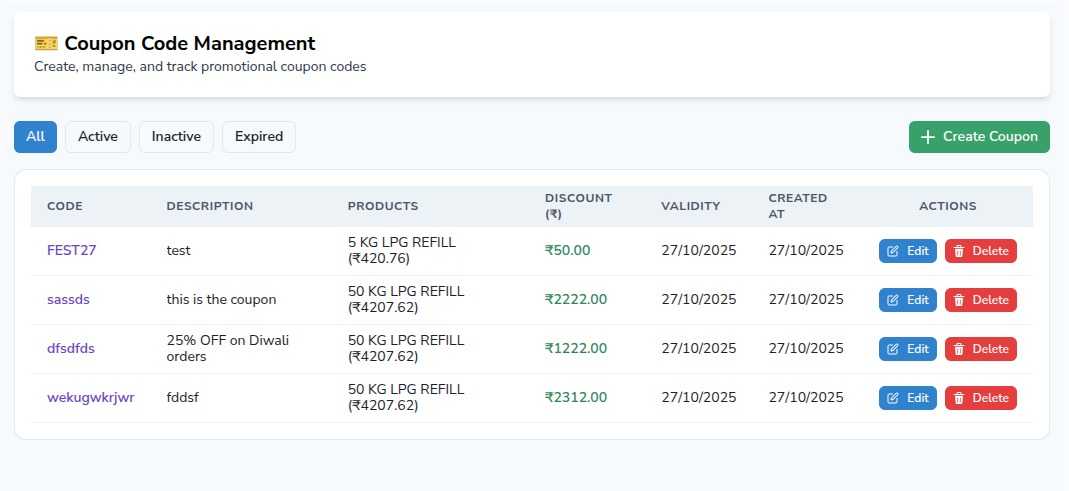This screenshot has height=491, width=1069.
Task: Open the sassds coupon code link
Action: coord(69,300)
